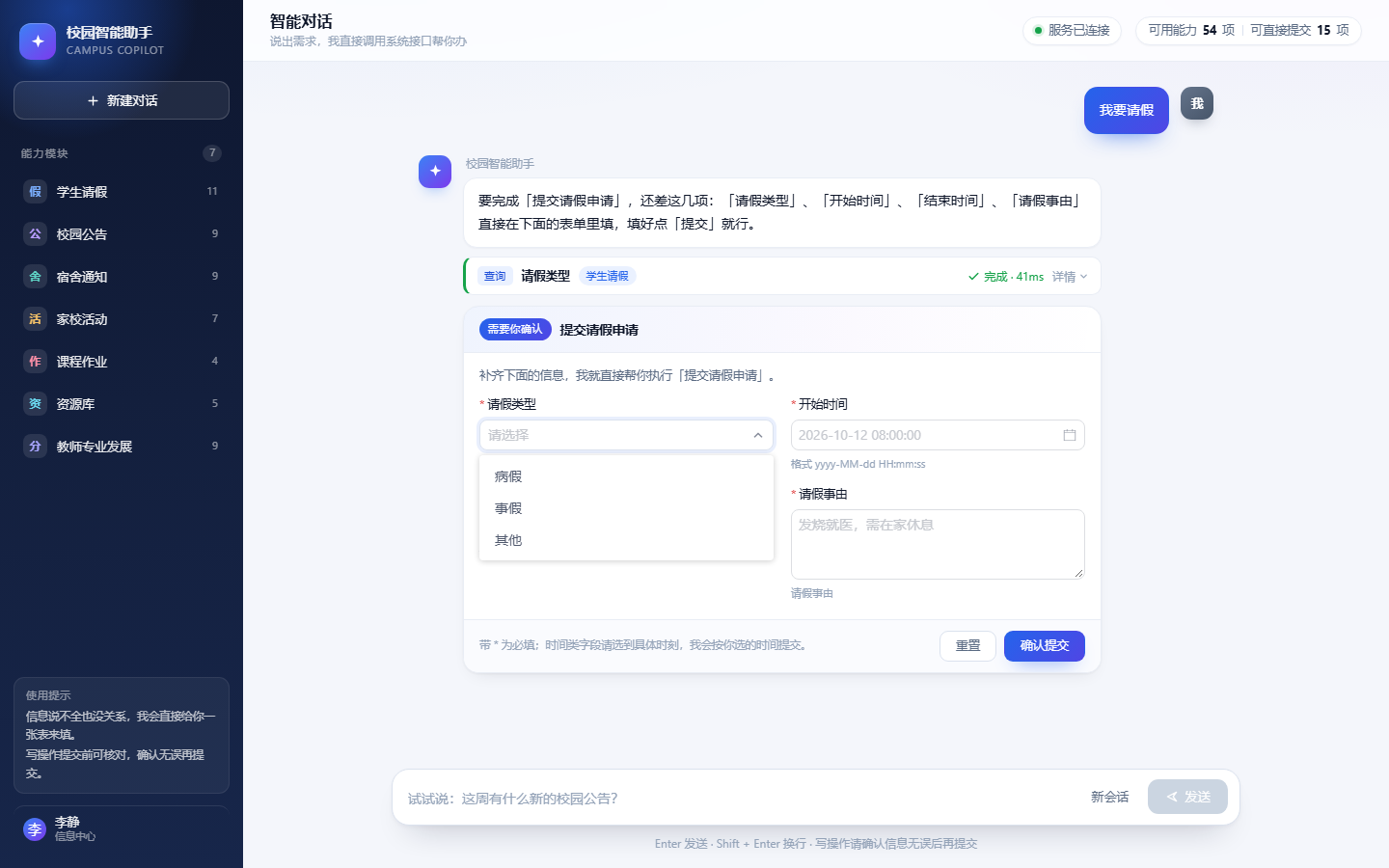Click the 能力模块 count badge 7

click(212, 153)
